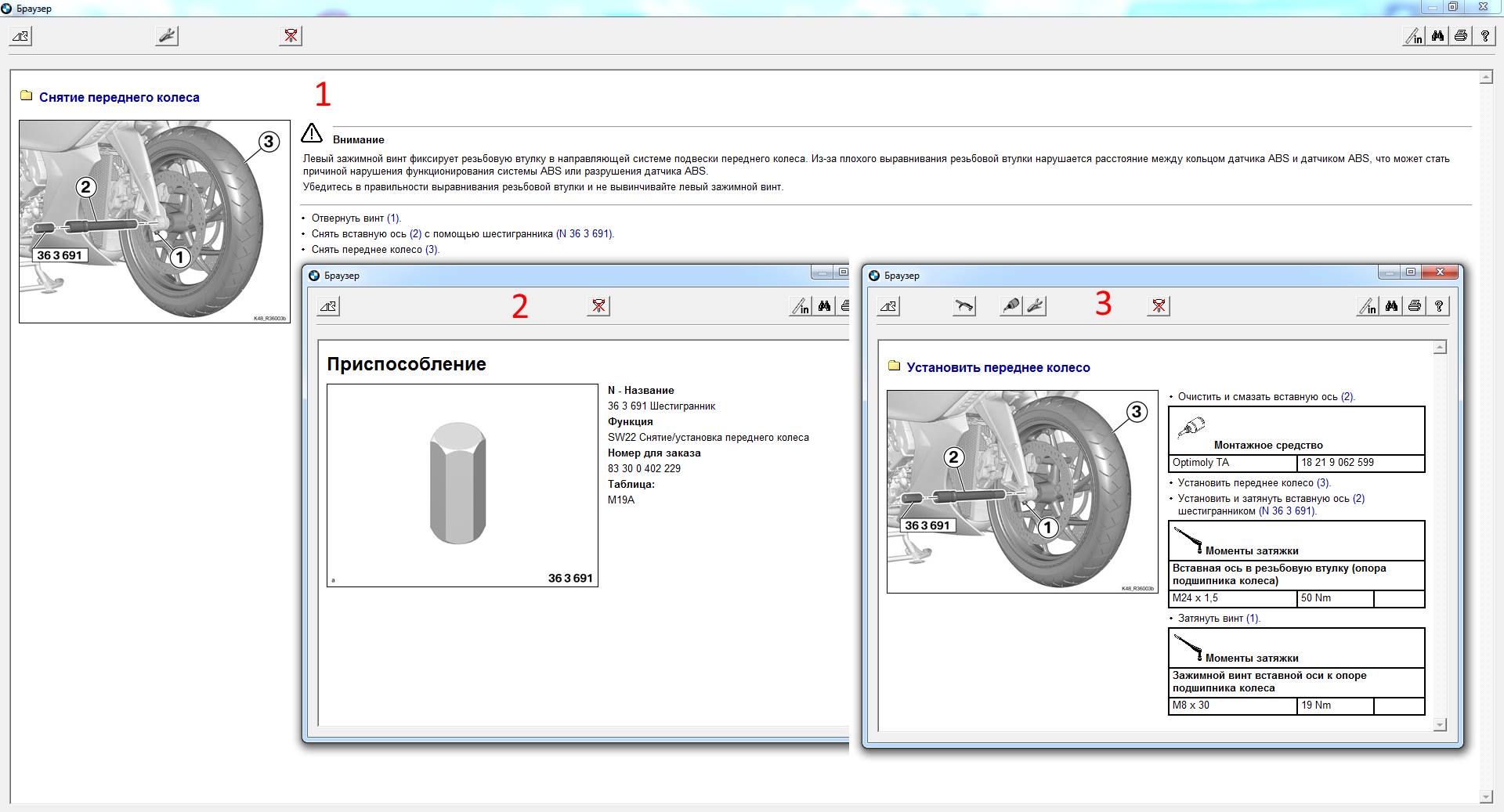Screen dimensions: 1504x812
Task: Click the install-wheel window scrollbar down arrow
Action: click(x=1440, y=725)
